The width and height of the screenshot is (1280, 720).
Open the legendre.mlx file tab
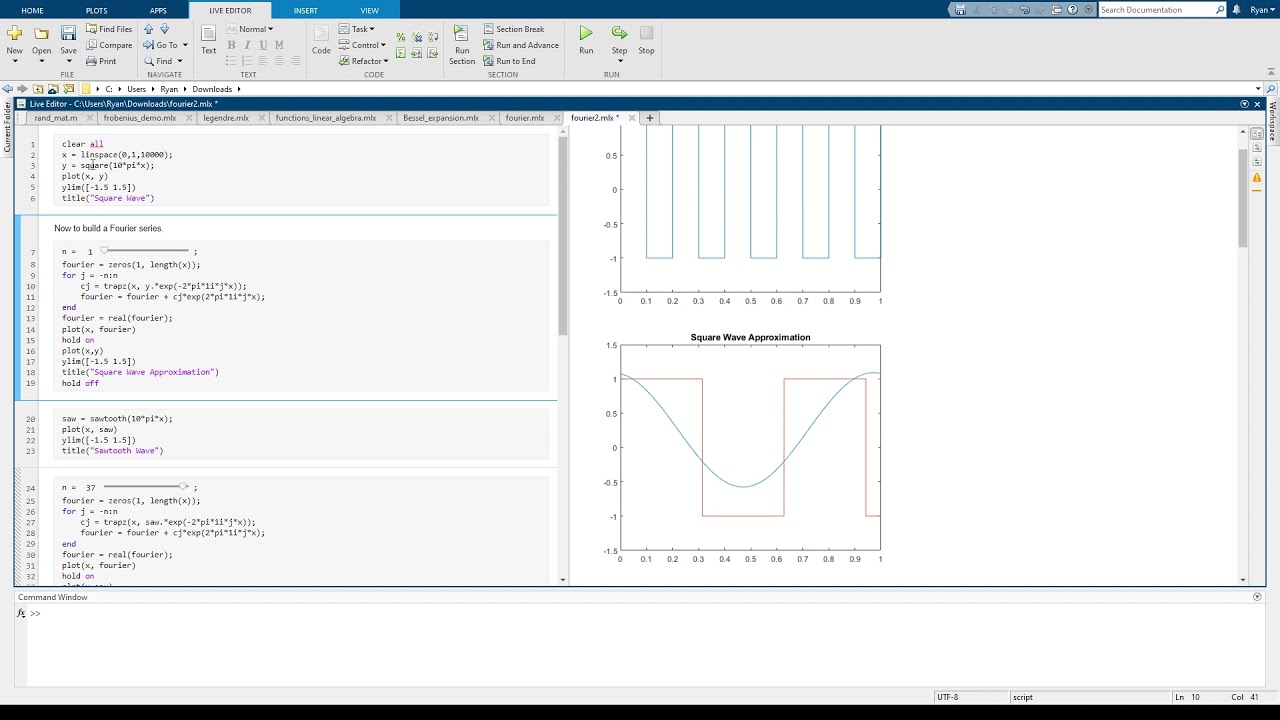pyautogui.click(x=226, y=118)
